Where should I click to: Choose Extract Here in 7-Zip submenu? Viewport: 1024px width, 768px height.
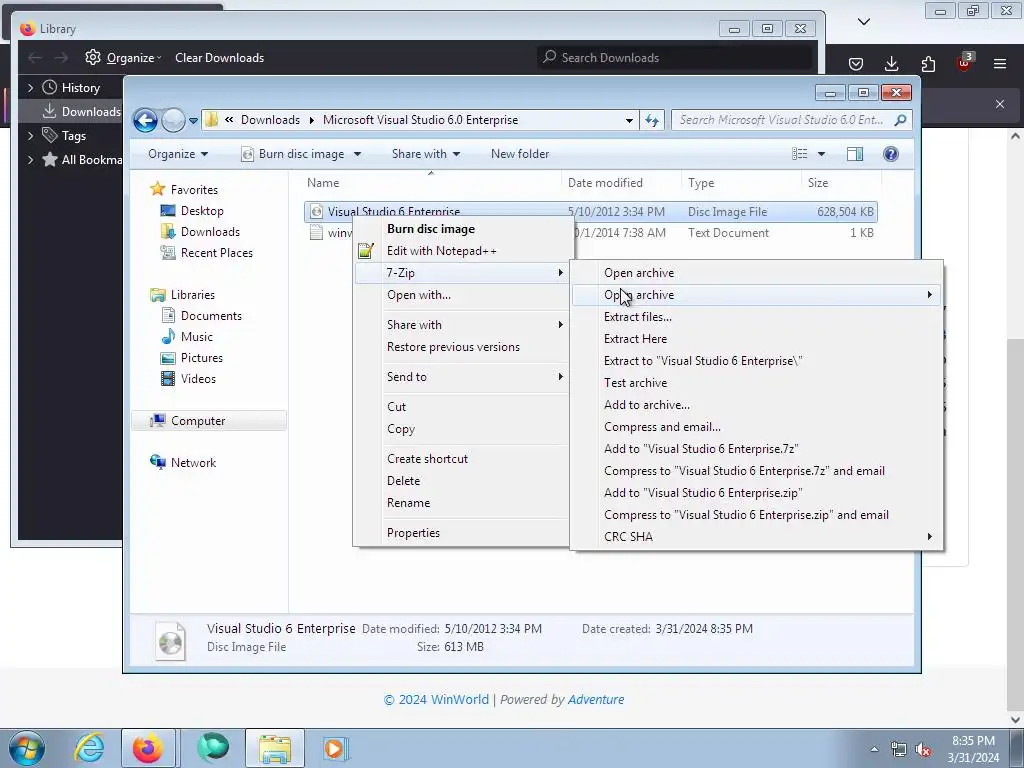tap(756, 339)
